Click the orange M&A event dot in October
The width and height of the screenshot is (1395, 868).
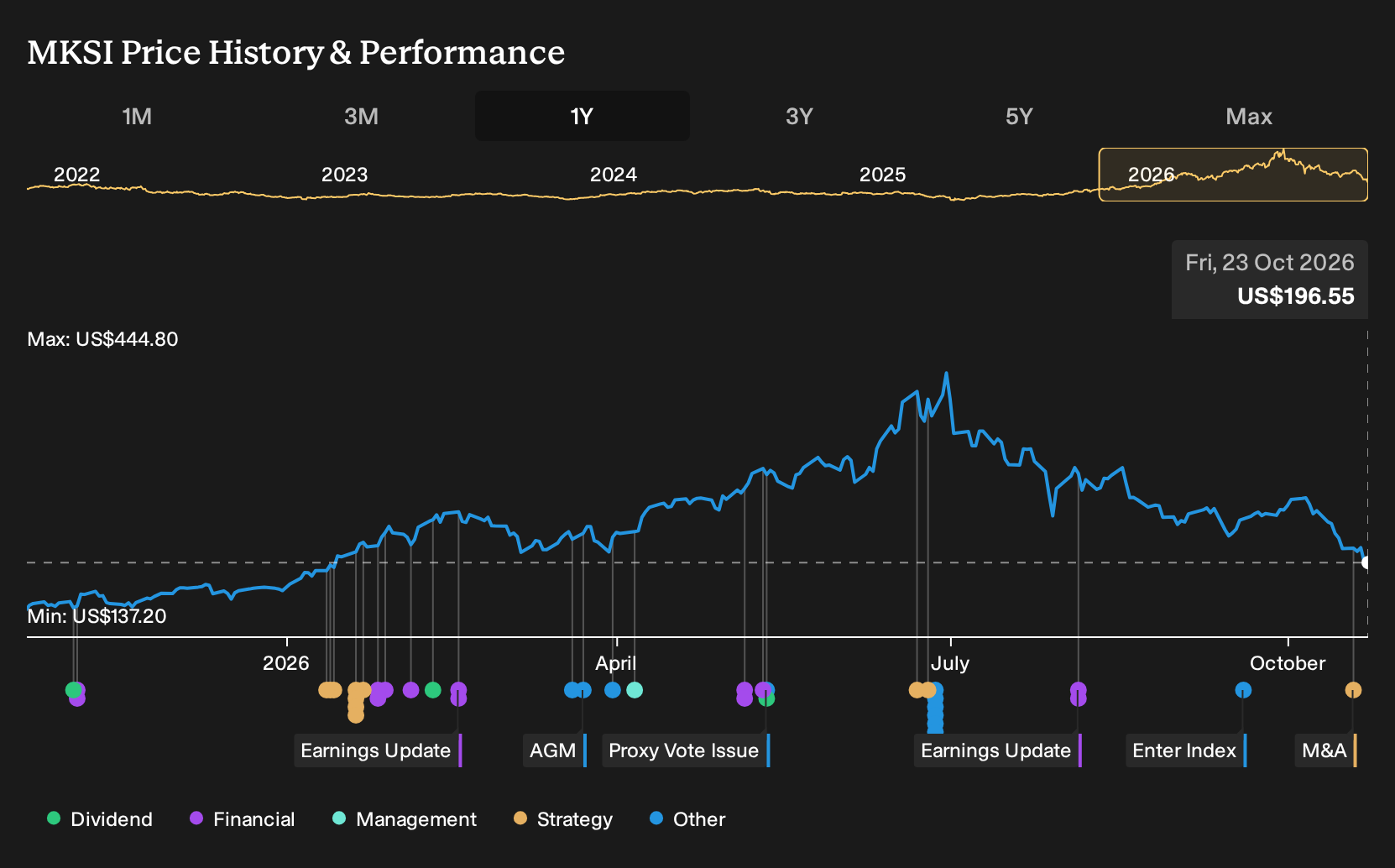click(1353, 690)
